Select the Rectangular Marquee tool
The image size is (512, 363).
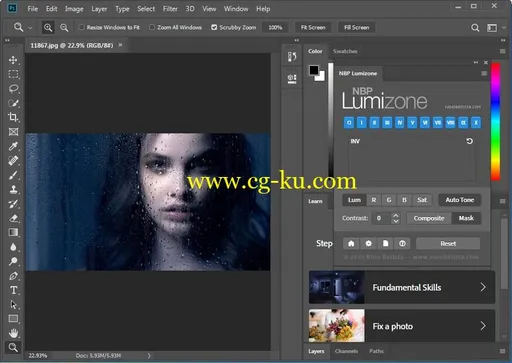13,74
